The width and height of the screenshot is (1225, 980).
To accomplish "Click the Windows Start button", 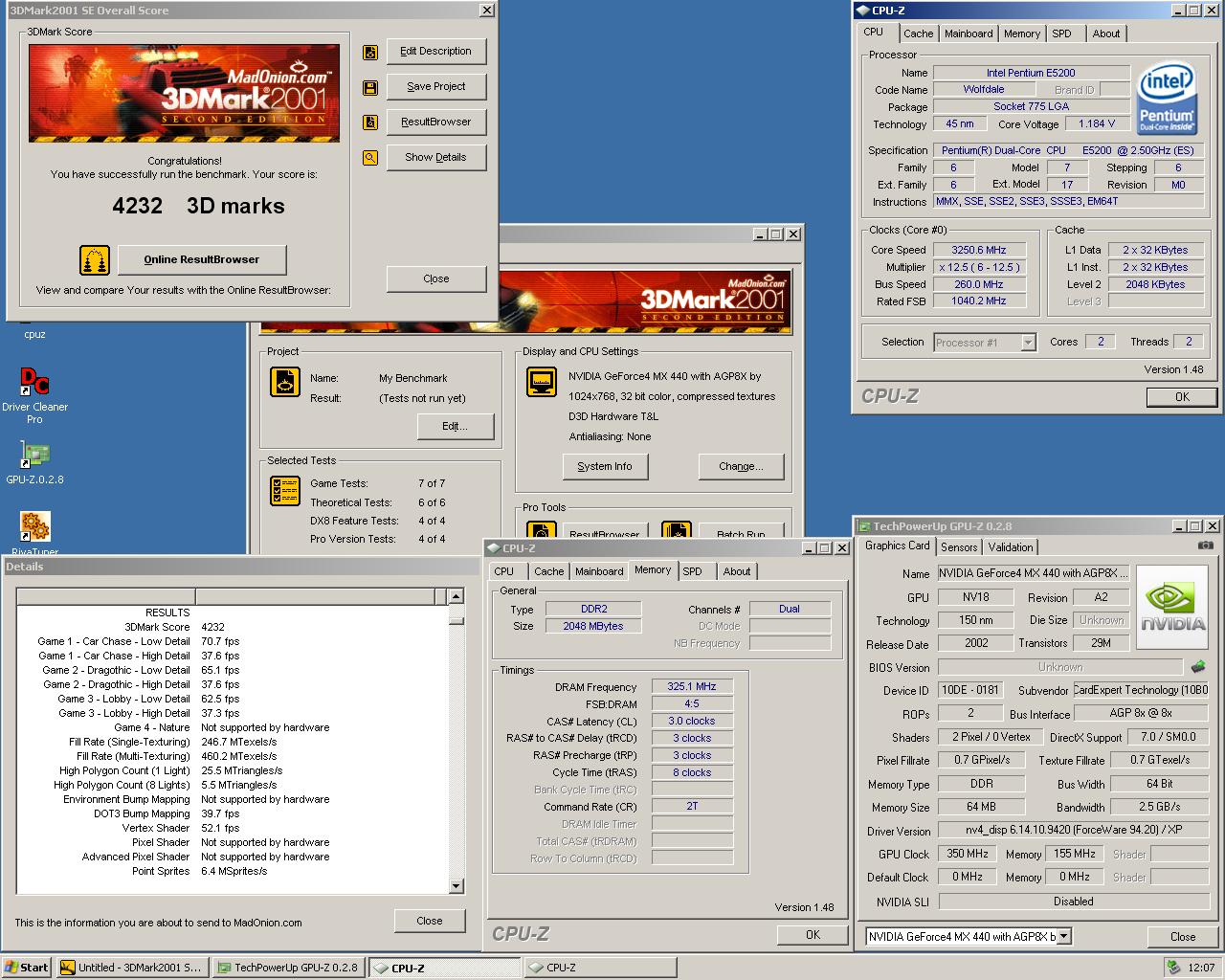I will click(x=26, y=968).
